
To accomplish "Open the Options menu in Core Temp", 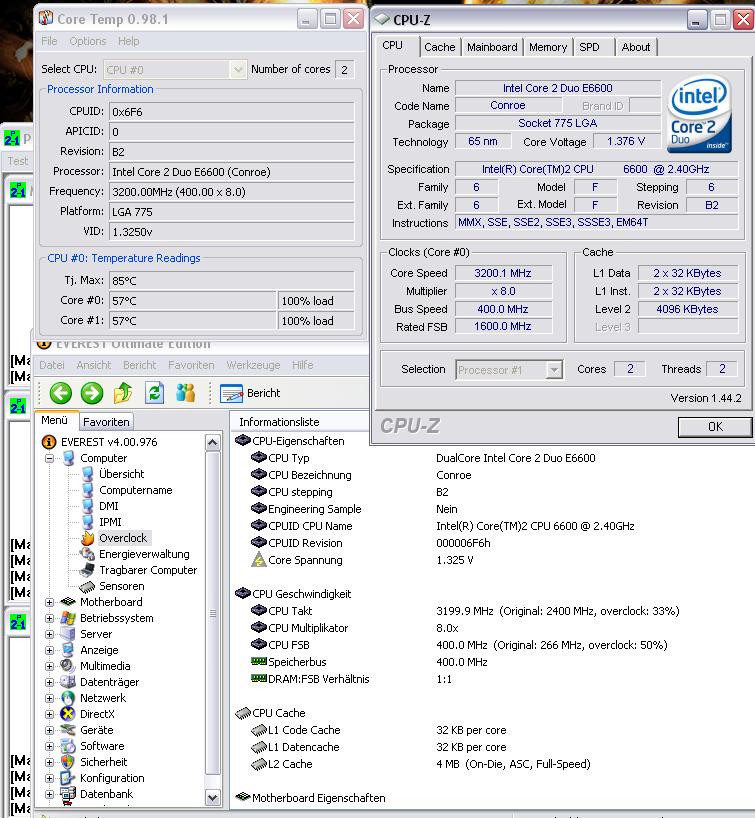I will (88, 41).
